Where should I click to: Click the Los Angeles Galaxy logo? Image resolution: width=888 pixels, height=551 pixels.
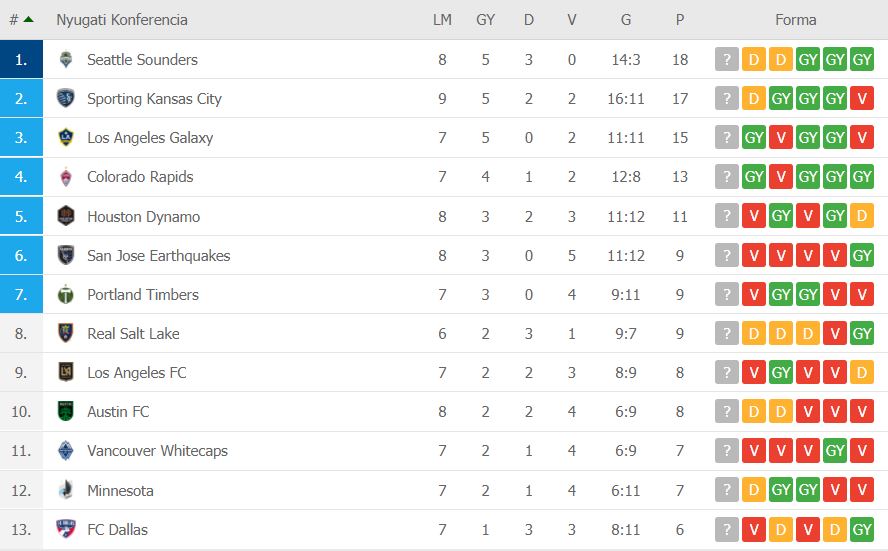(x=66, y=137)
